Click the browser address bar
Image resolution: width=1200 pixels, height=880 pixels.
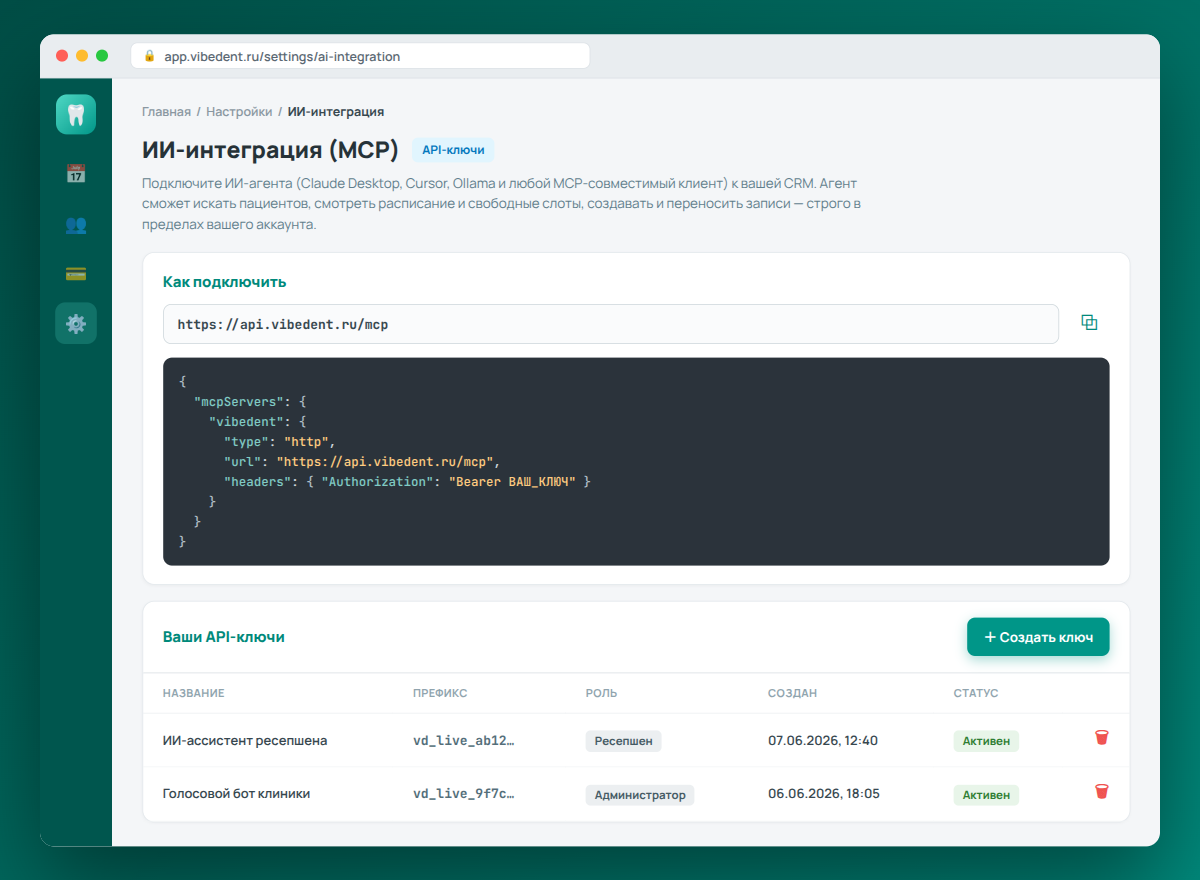click(360, 56)
